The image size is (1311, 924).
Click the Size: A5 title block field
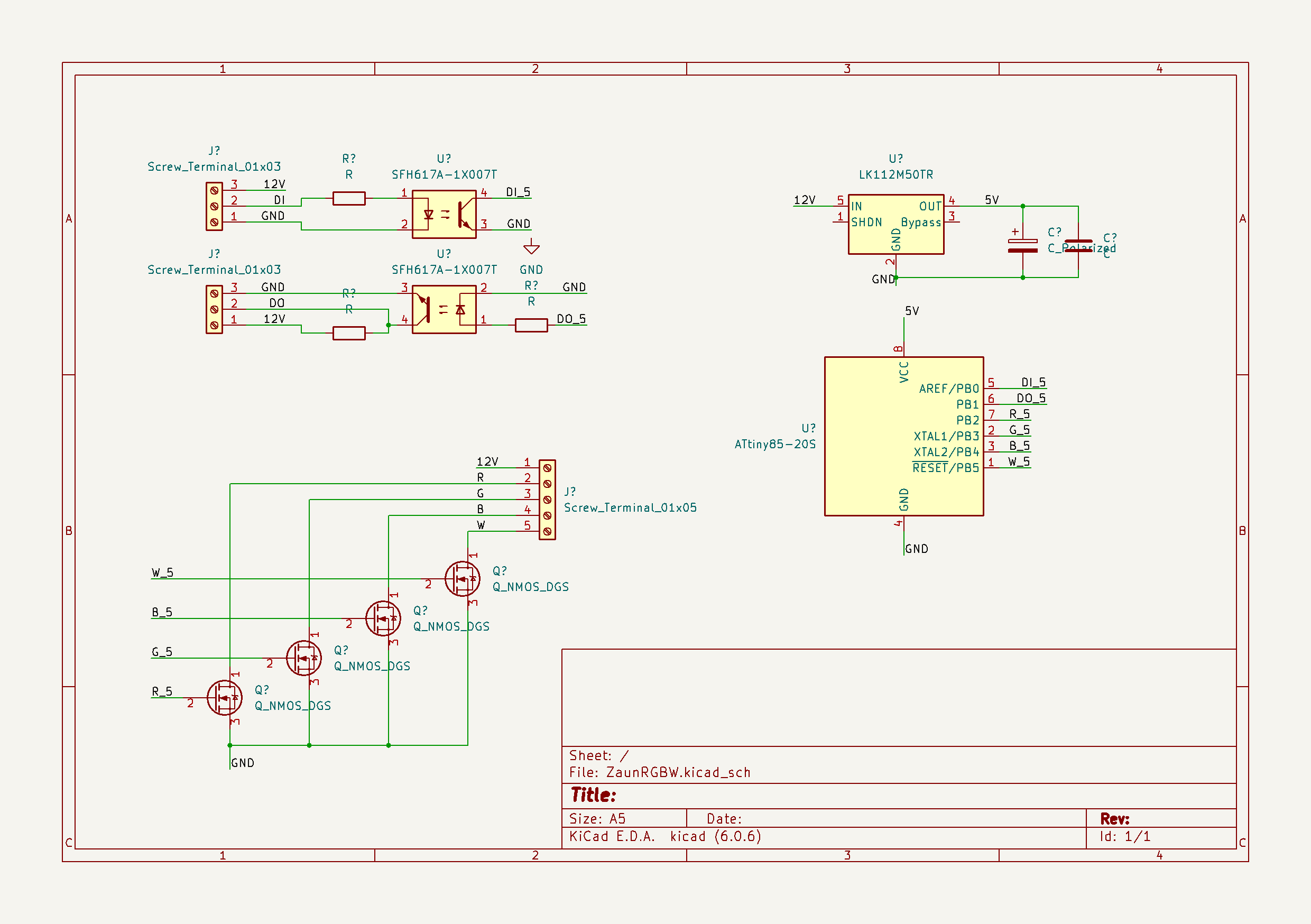[x=597, y=818]
